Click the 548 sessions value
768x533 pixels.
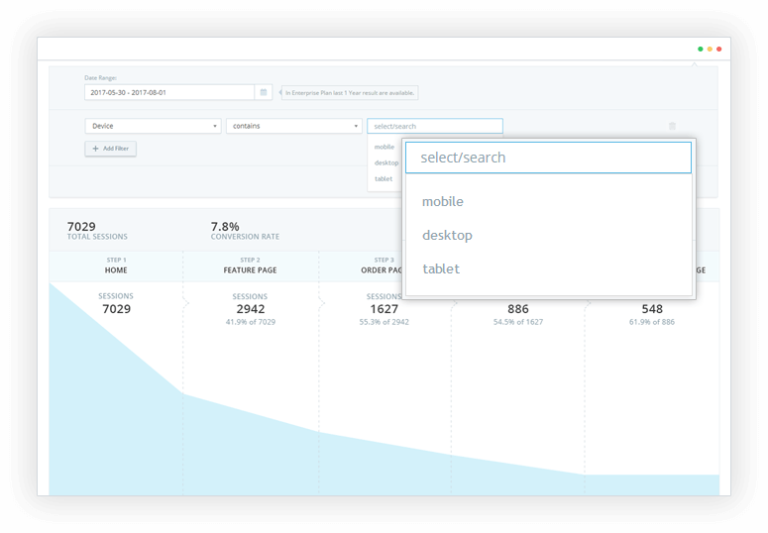pyautogui.click(x=652, y=309)
